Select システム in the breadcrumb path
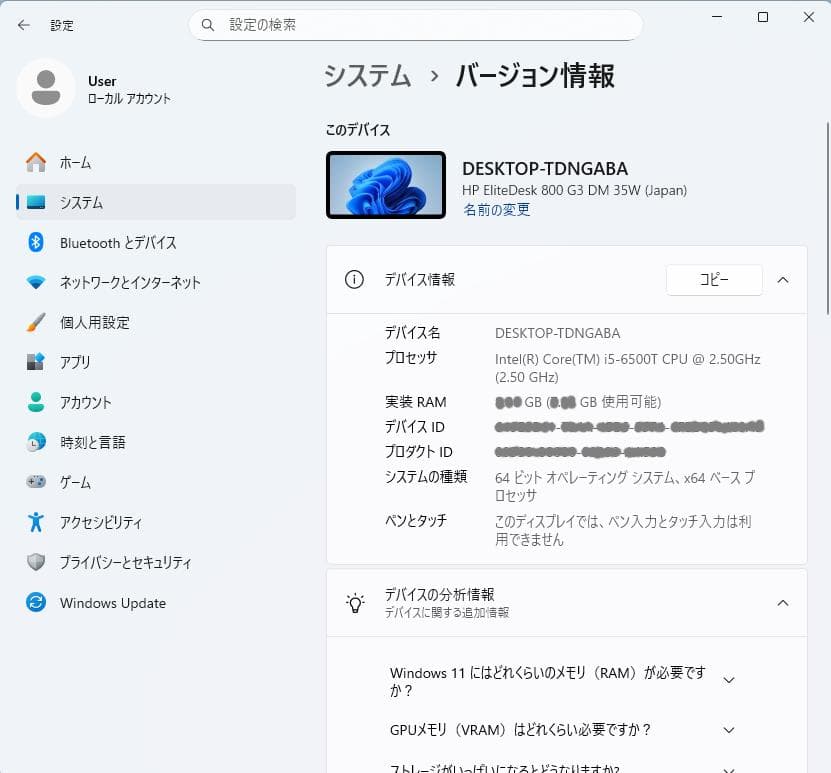The height and width of the screenshot is (773, 831). click(x=367, y=75)
